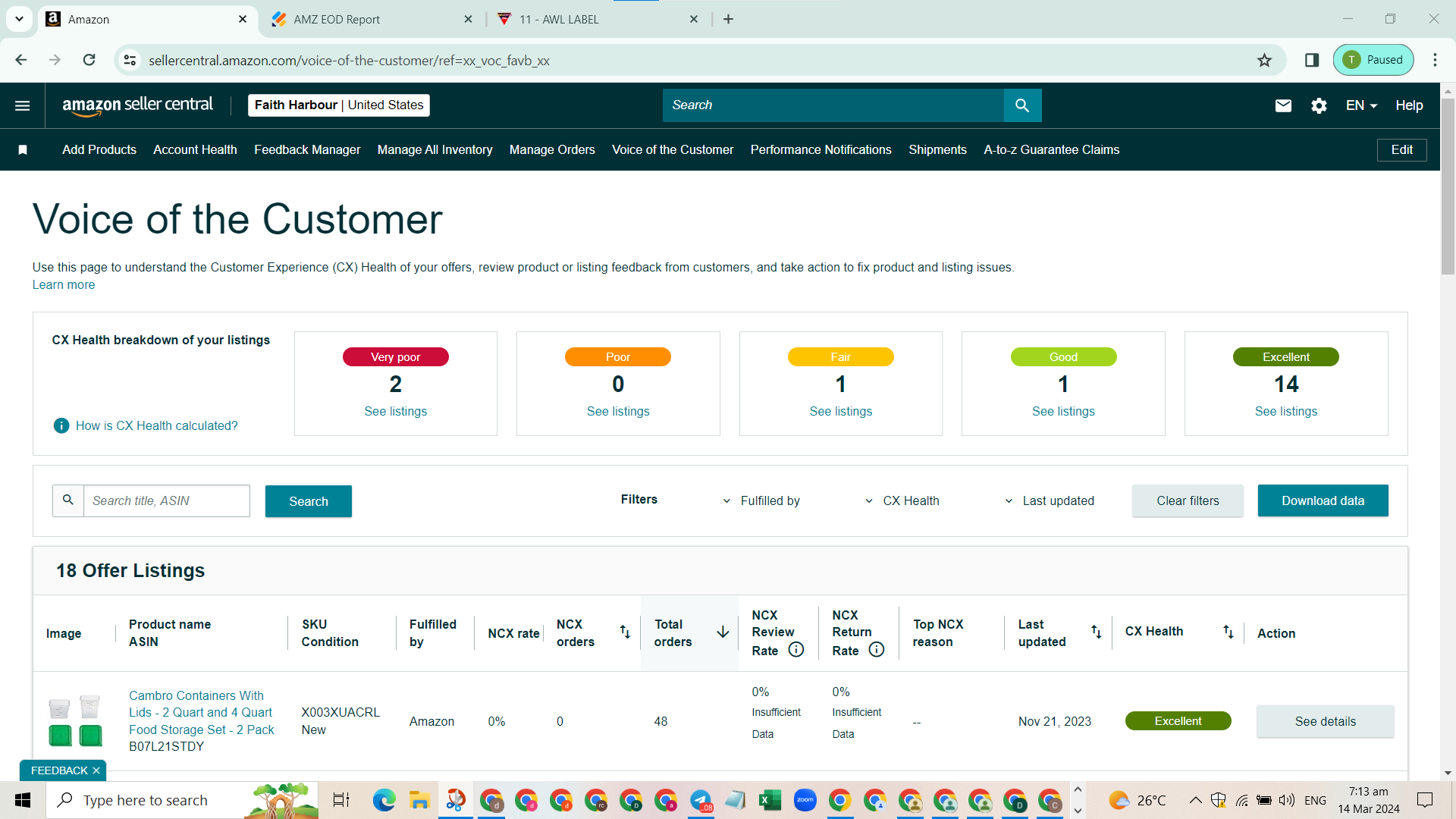Click the Search button beside title, ASIN field
1456x819 pixels.
tap(309, 501)
